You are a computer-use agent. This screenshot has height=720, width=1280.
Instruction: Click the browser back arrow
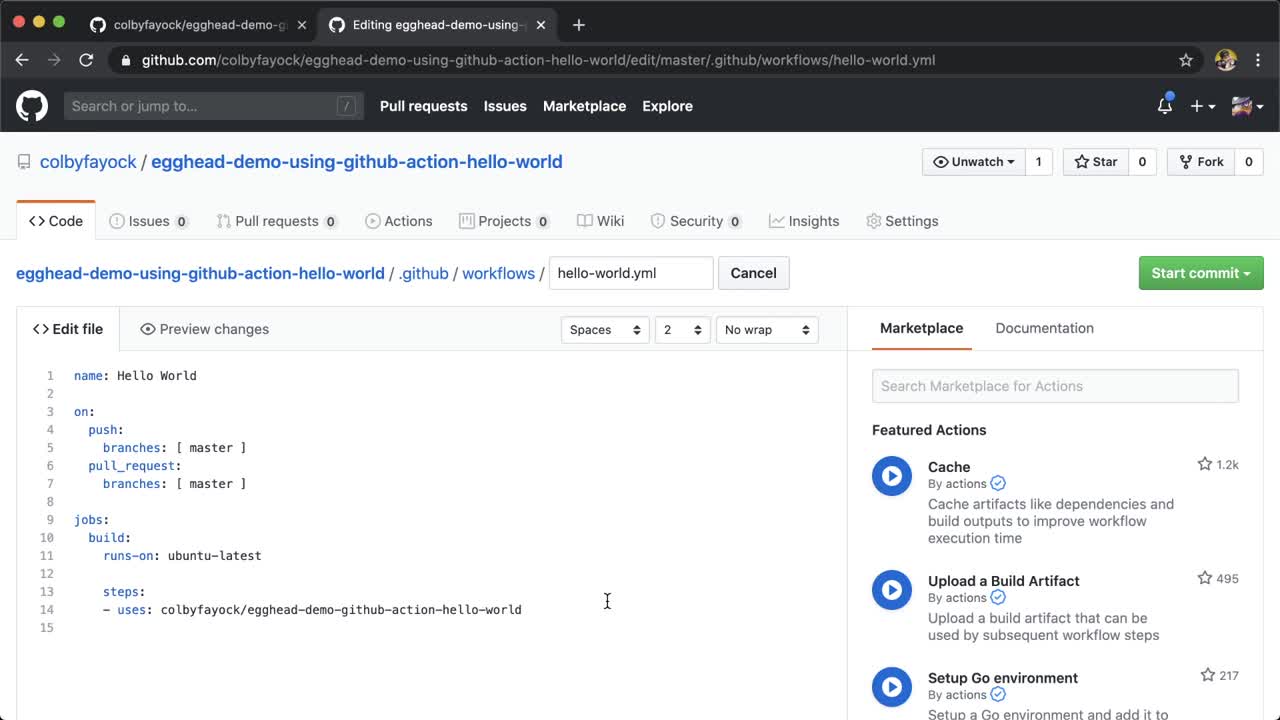[22, 60]
